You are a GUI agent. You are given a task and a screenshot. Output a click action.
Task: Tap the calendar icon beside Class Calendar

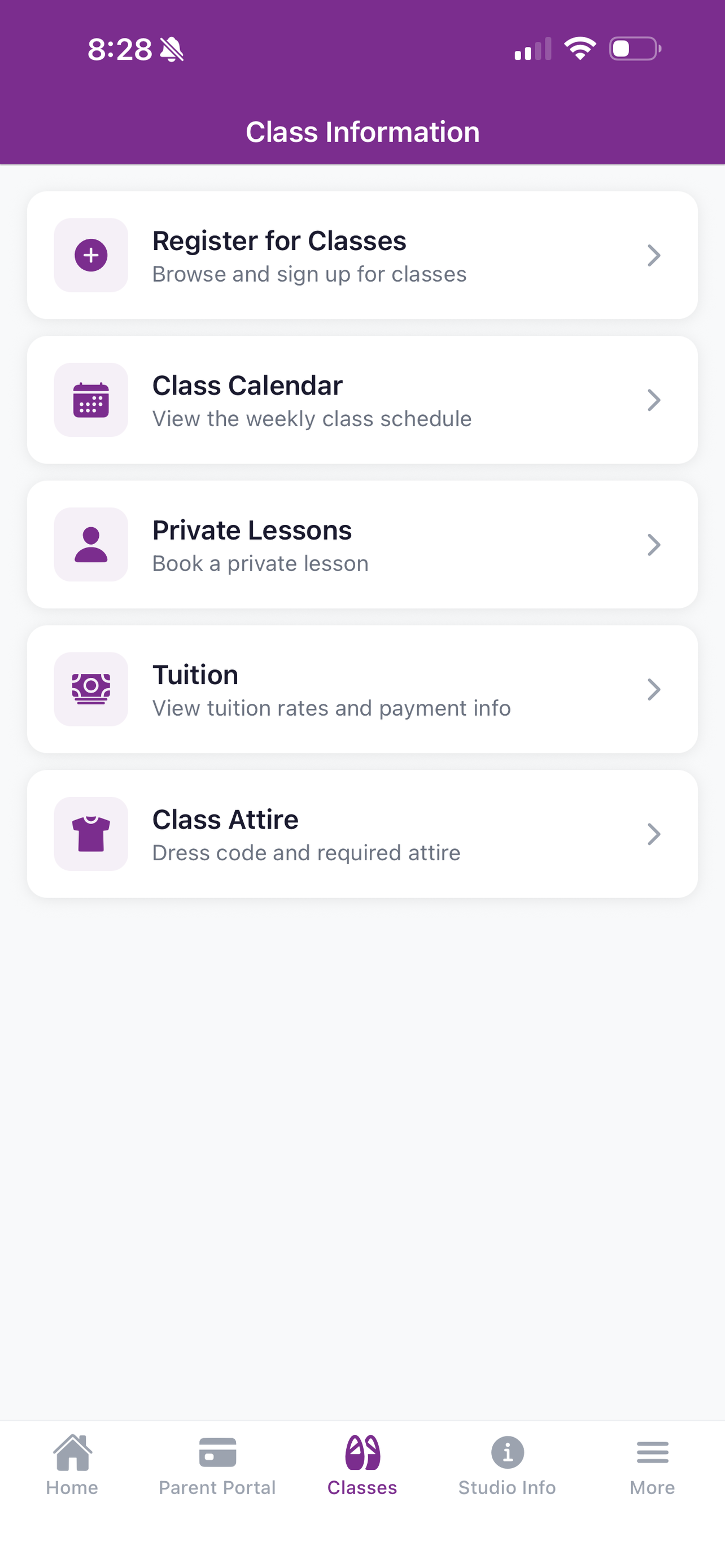point(91,400)
